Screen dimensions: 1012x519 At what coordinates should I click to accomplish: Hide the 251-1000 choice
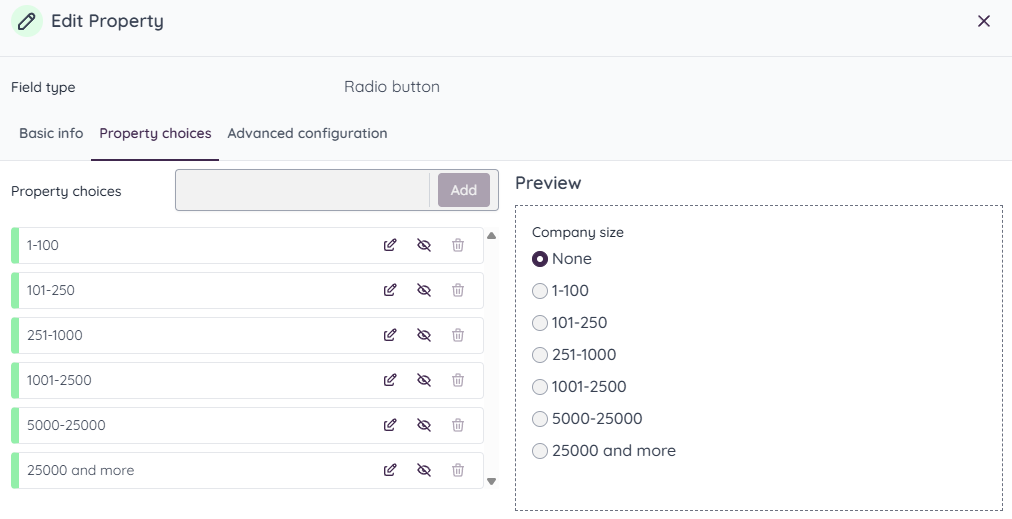pyautogui.click(x=423, y=335)
